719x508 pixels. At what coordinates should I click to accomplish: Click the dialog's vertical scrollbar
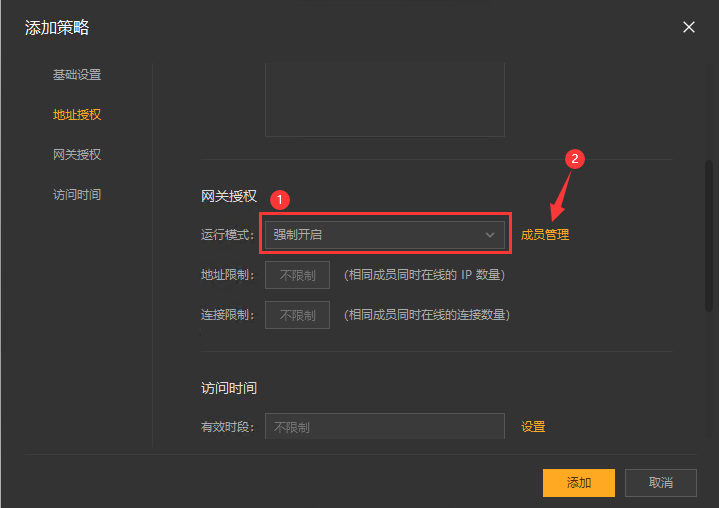click(x=709, y=236)
